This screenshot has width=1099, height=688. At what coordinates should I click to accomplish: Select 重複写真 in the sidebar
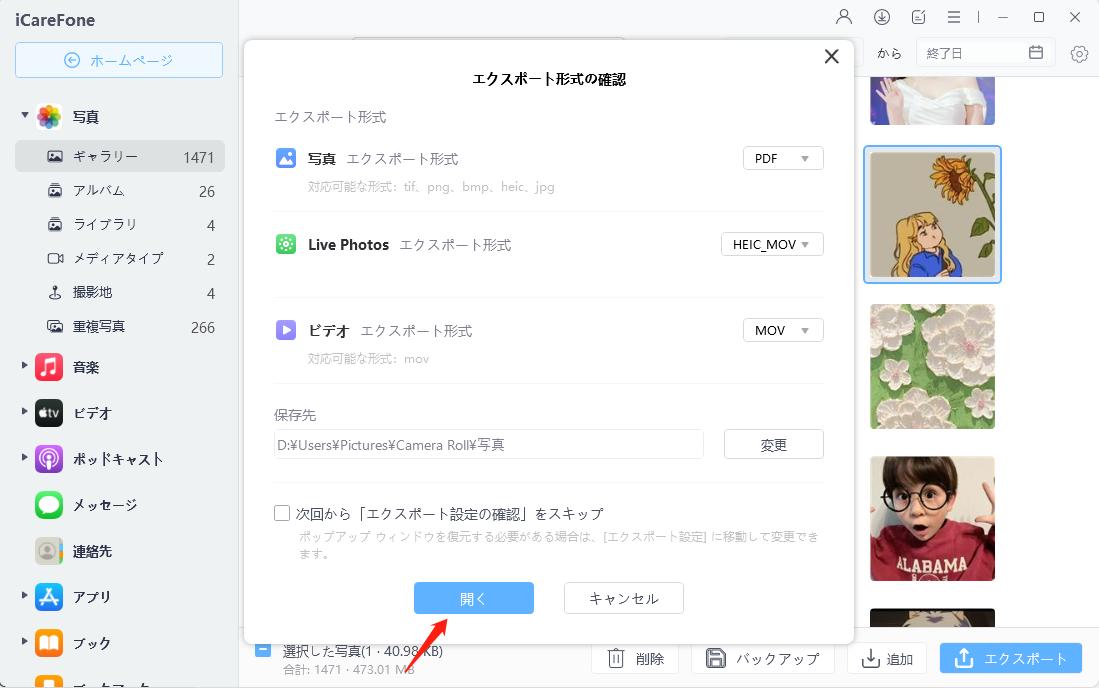point(98,326)
